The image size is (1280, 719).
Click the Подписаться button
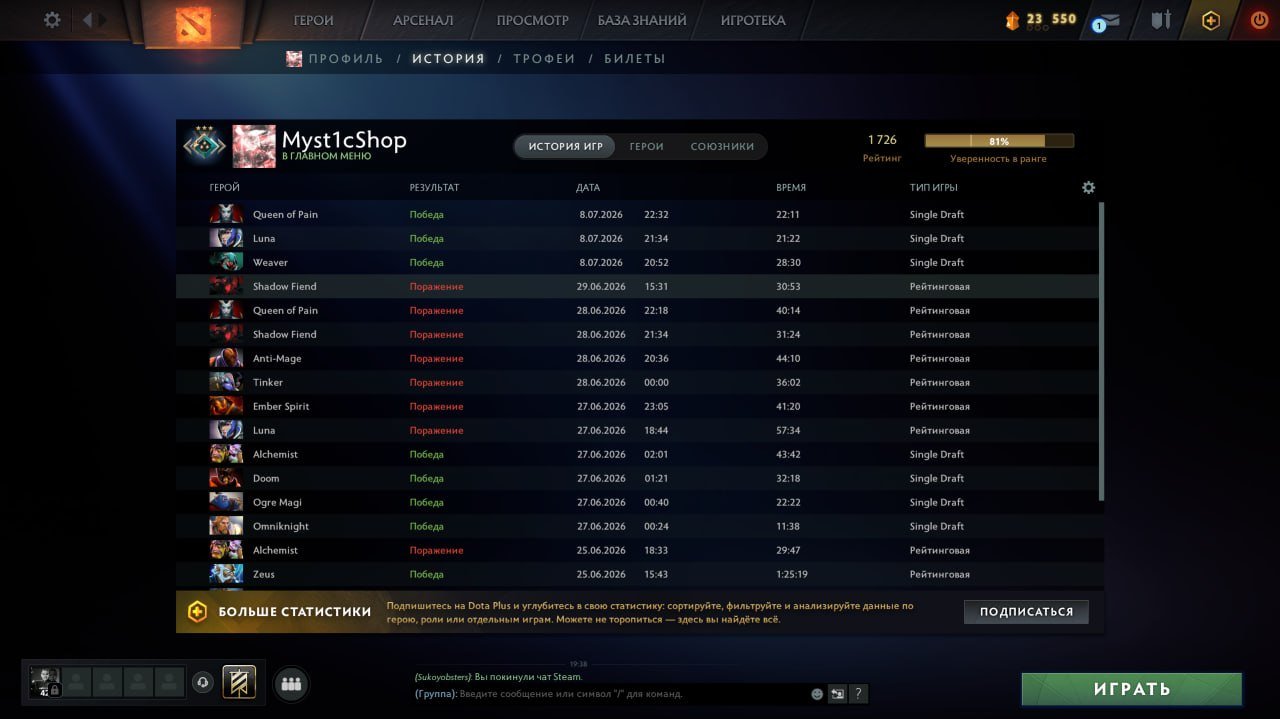pyautogui.click(x=1026, y=611)
